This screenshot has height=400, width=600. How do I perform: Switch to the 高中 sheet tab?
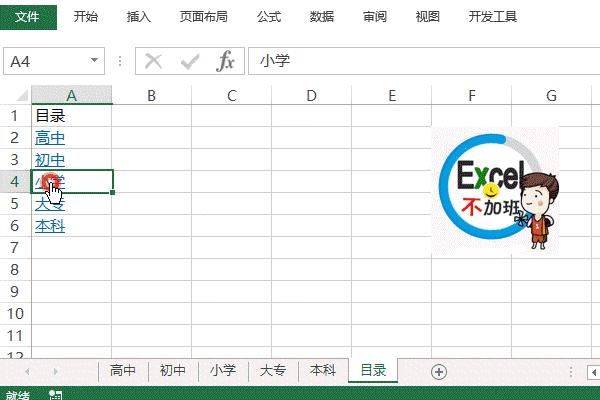(123, 371)
